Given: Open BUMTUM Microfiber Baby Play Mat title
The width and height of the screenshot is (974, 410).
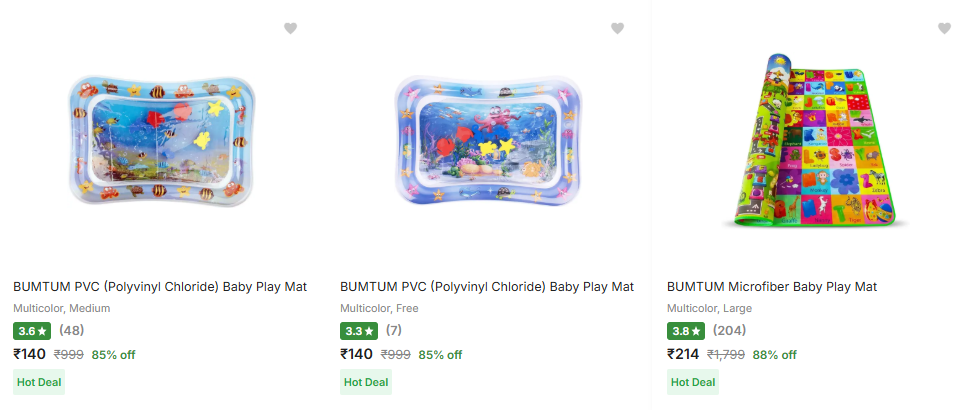Looking at the screenshot, I should tap(772, 287).
